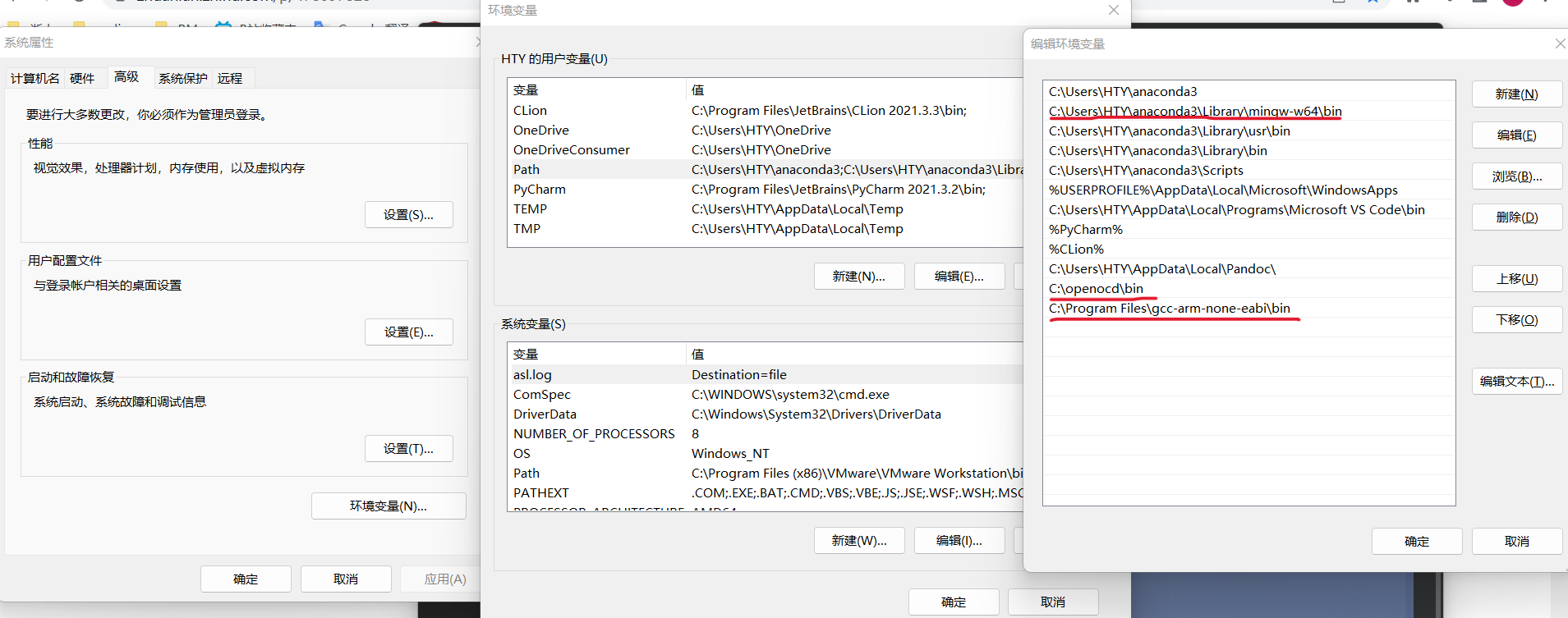The width and height of the screenshot is (1568, 618).
Task: Delete the entry with the 删除(D) button
Action: [1516, 217]
